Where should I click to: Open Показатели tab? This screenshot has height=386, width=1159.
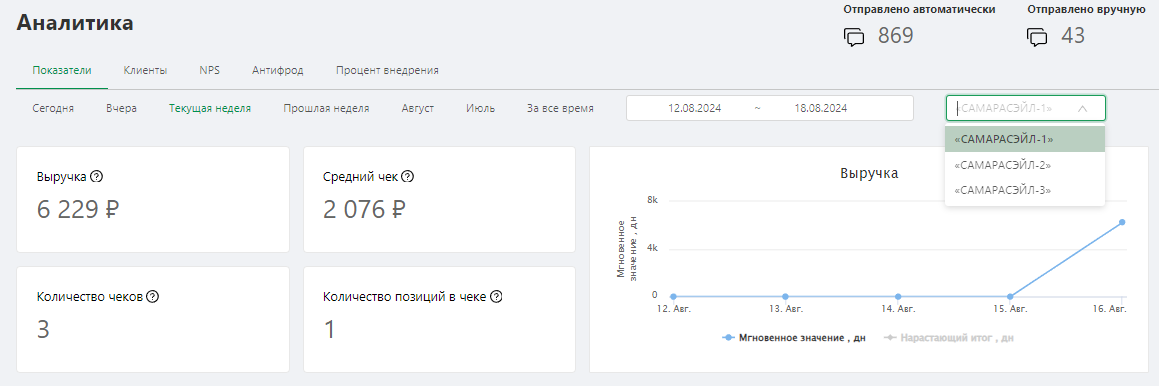coord(62,70)
